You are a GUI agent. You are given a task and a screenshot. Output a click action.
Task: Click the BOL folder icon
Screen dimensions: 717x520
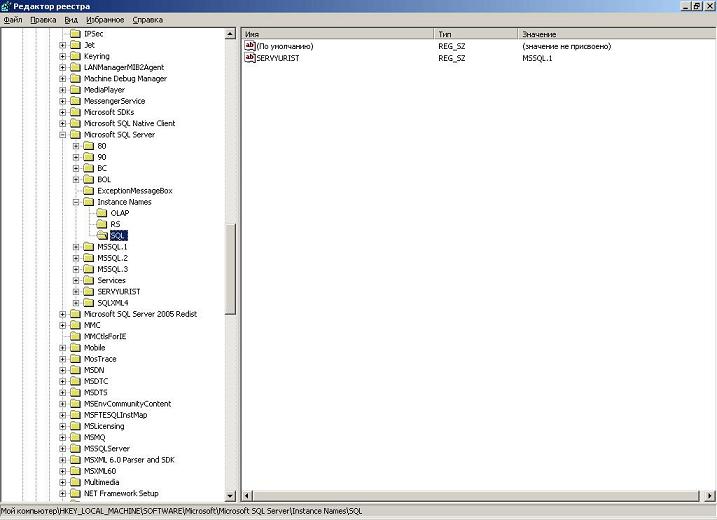(88, 179)
